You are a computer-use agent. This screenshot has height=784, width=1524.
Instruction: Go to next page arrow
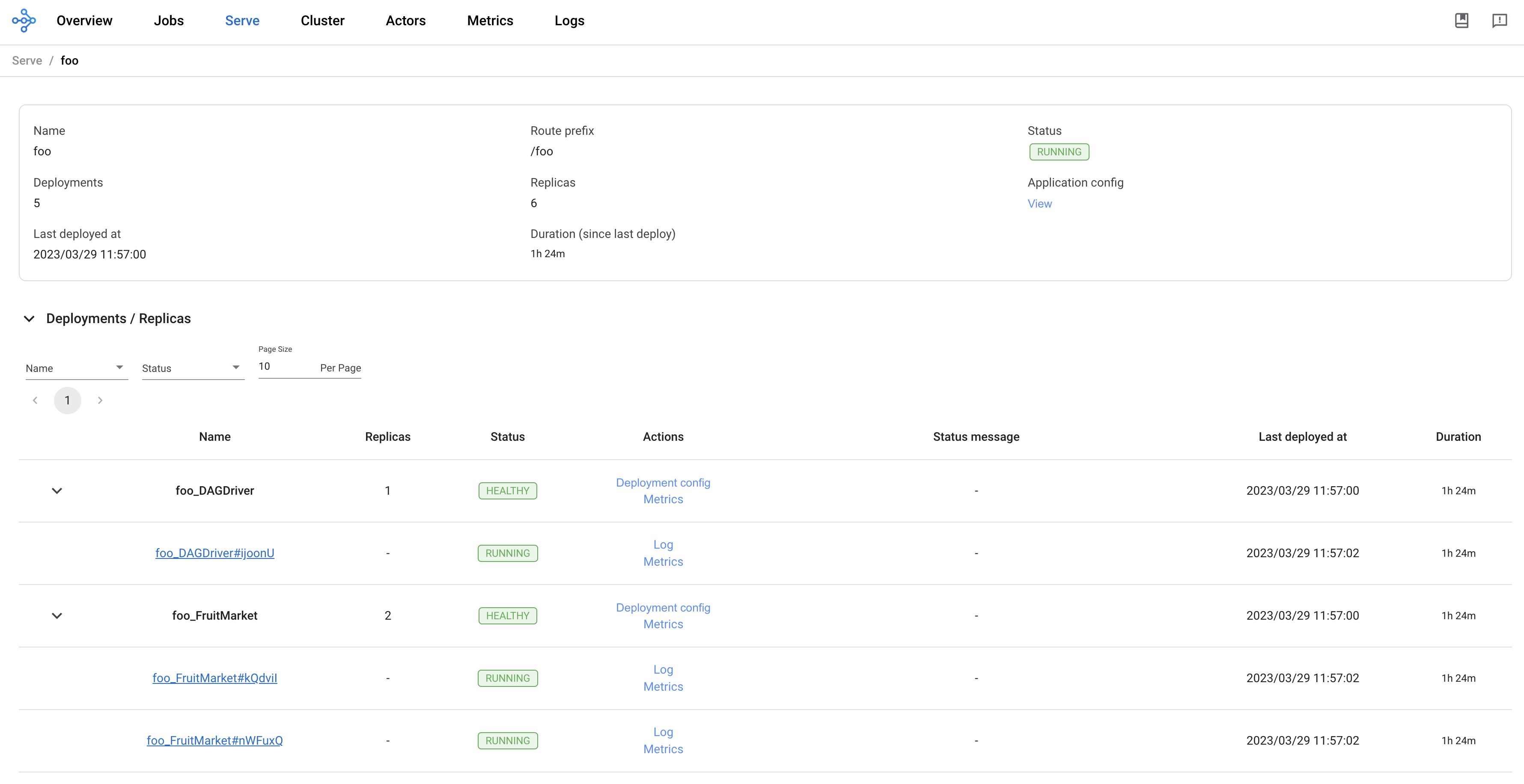point(100,400)
